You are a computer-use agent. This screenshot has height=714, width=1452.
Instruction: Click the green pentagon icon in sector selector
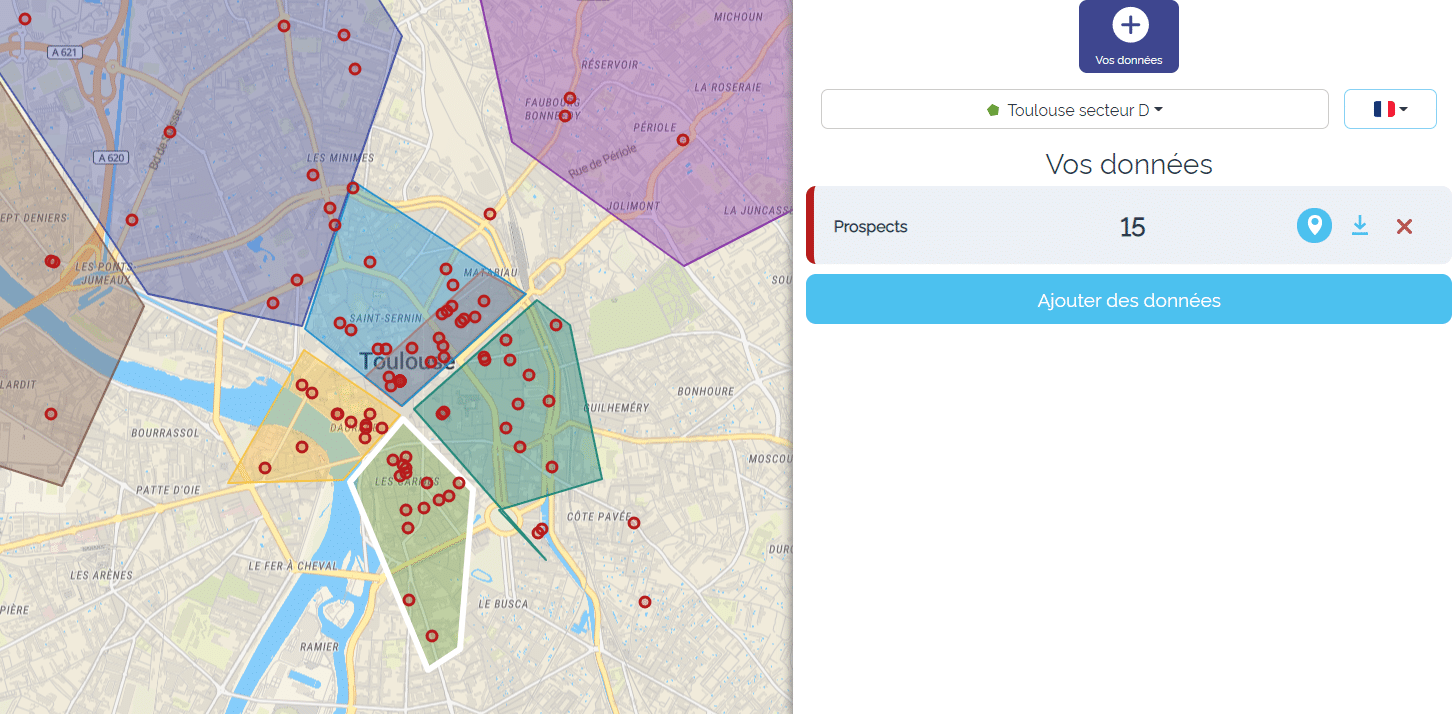coord(993,110)
